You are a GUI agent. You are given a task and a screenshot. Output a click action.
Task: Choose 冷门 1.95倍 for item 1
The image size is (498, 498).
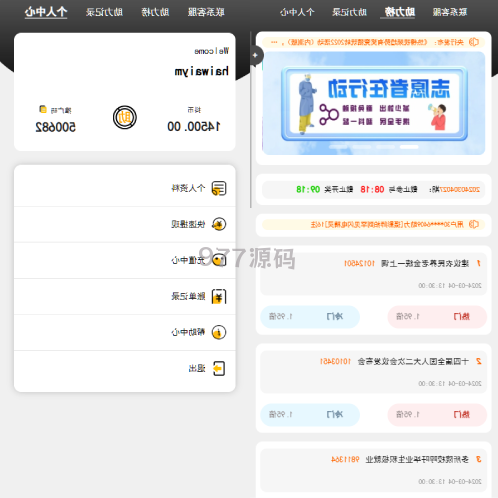click(310, 317)
